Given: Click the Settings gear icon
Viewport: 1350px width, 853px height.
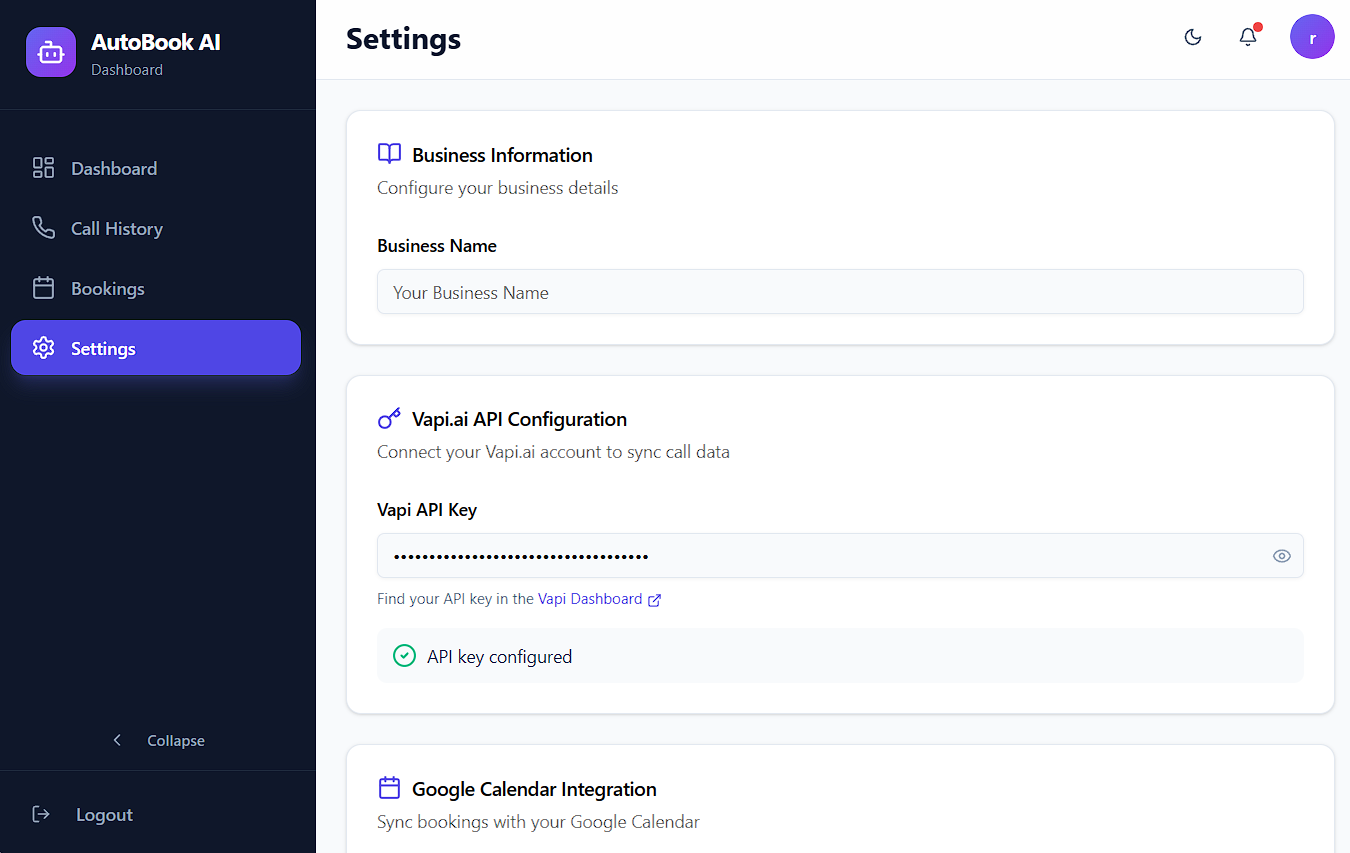Looking at the screenshot, I should [43, 348].
